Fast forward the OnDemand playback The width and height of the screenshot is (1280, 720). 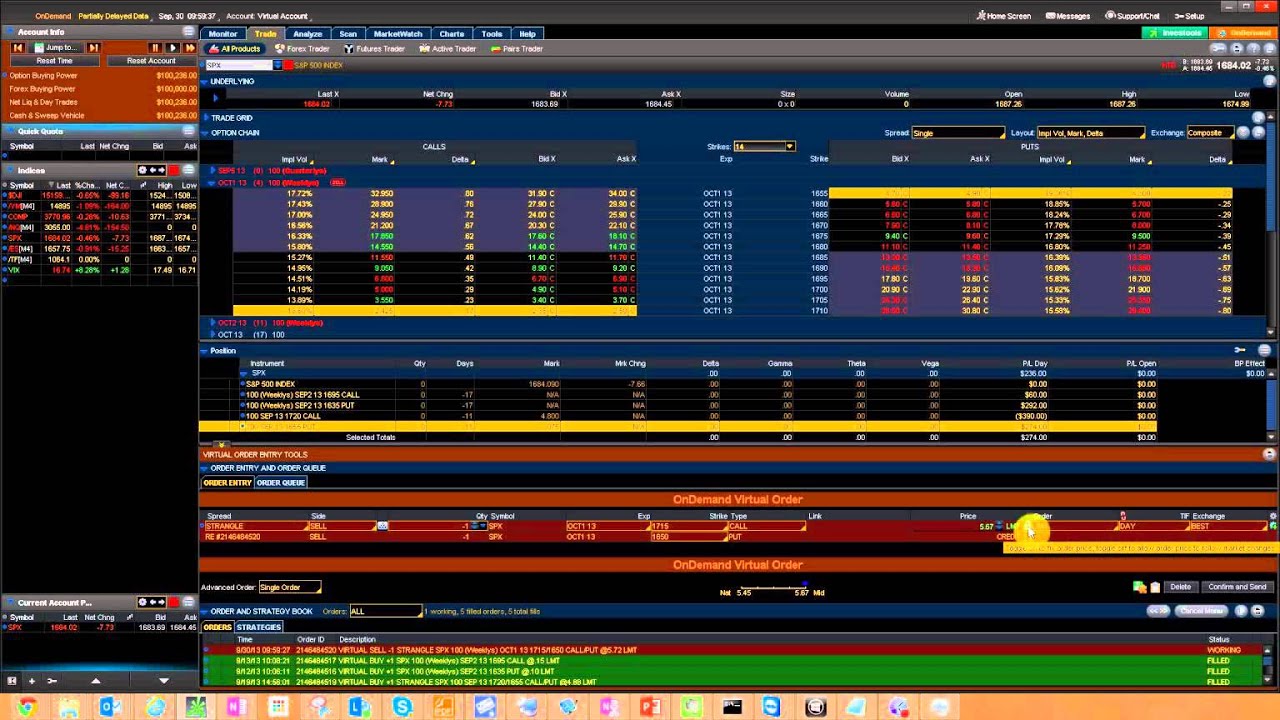[189, 48]
